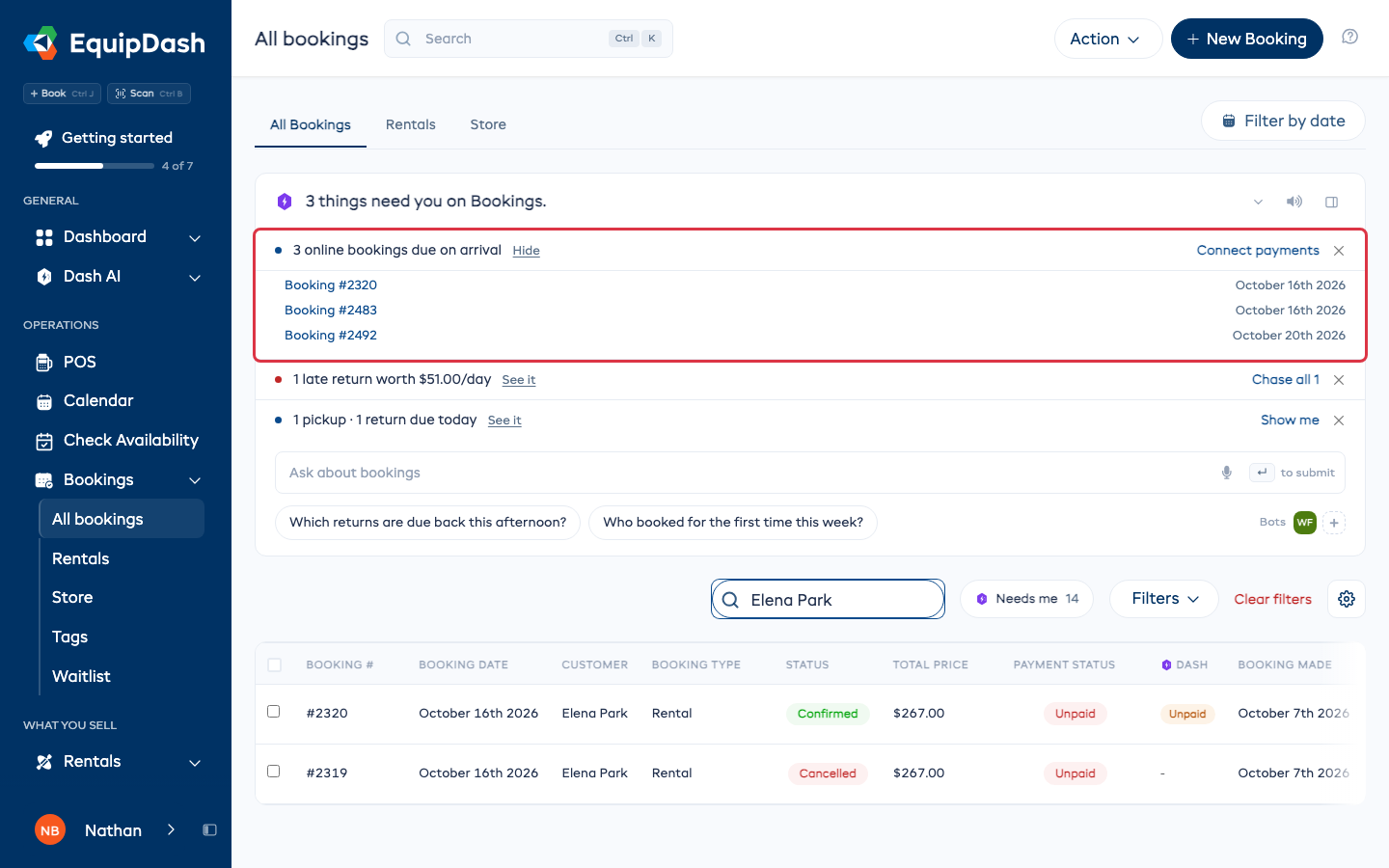The width and height of the screenshot is (1389, 868).
Task: Click the Confirmed status badge for #2320
Action: coord(828,714)
